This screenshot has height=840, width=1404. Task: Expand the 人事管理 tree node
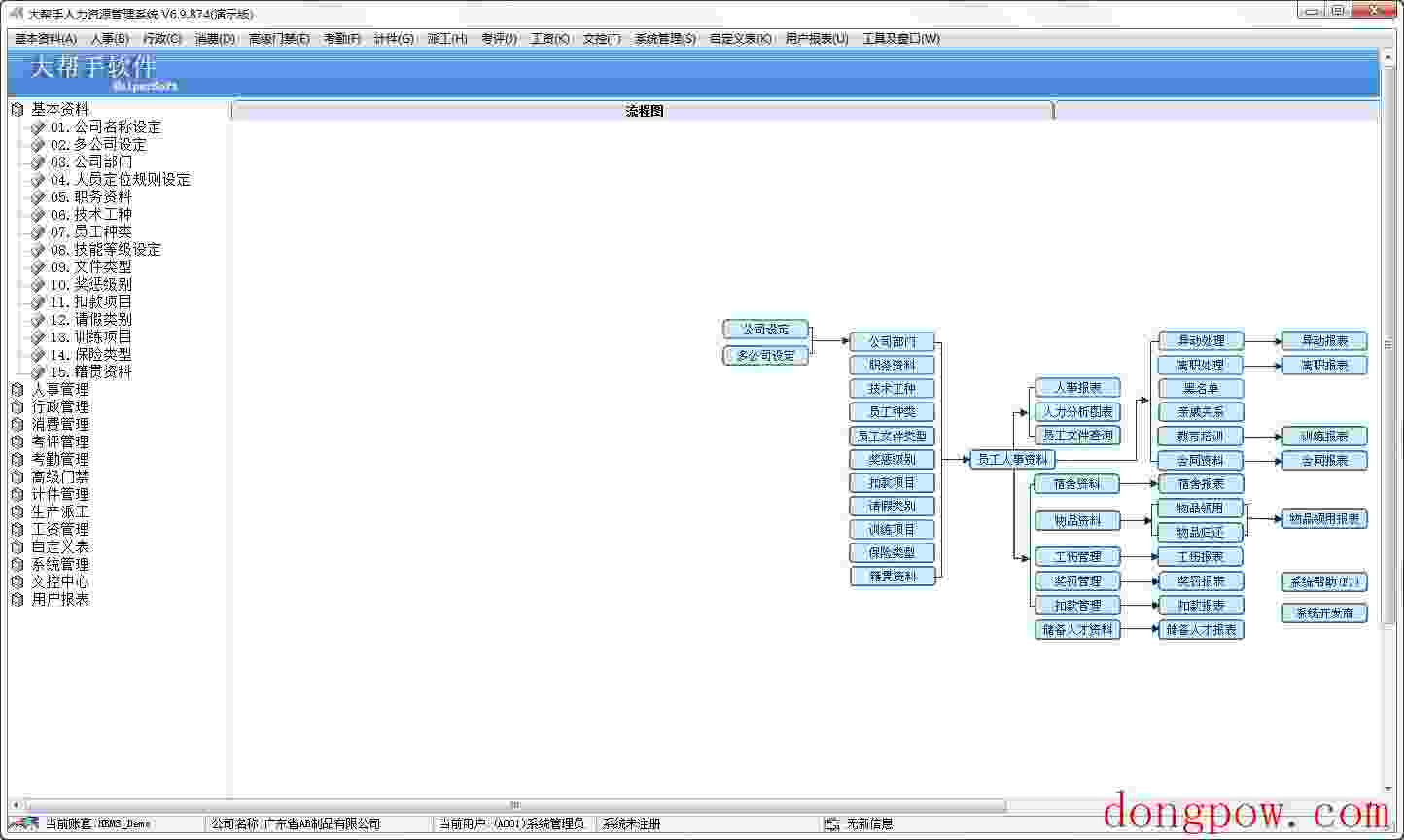point(18,390)
